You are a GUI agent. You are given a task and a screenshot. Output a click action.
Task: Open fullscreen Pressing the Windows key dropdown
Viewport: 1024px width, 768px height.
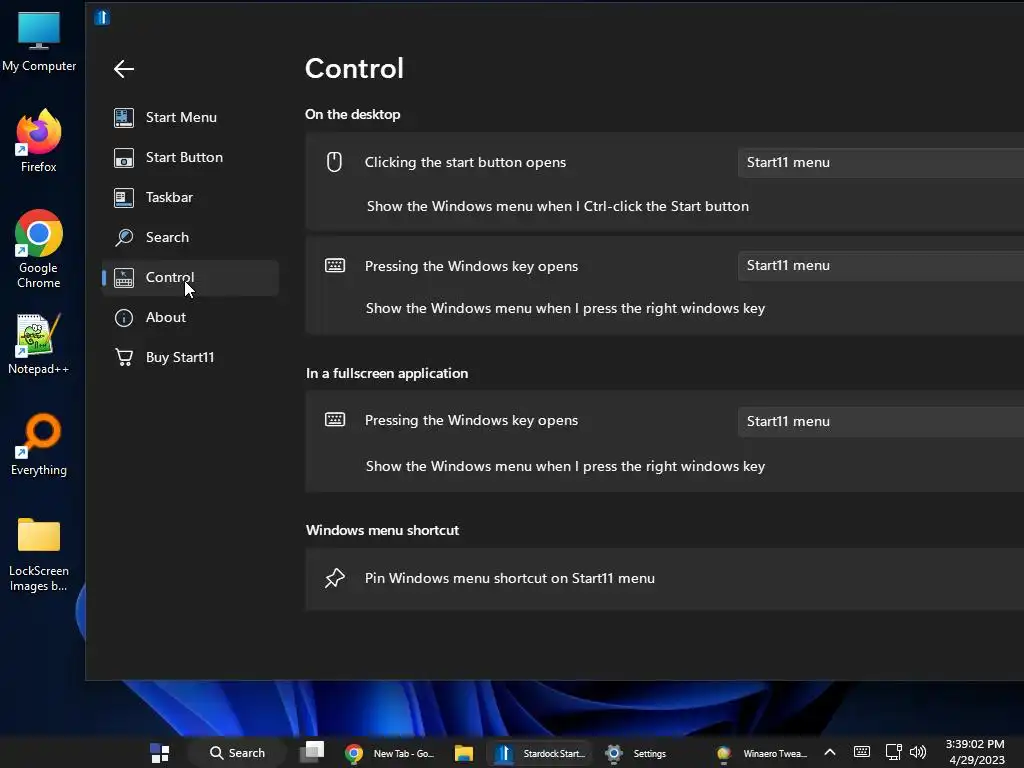(x=881, y=421)
